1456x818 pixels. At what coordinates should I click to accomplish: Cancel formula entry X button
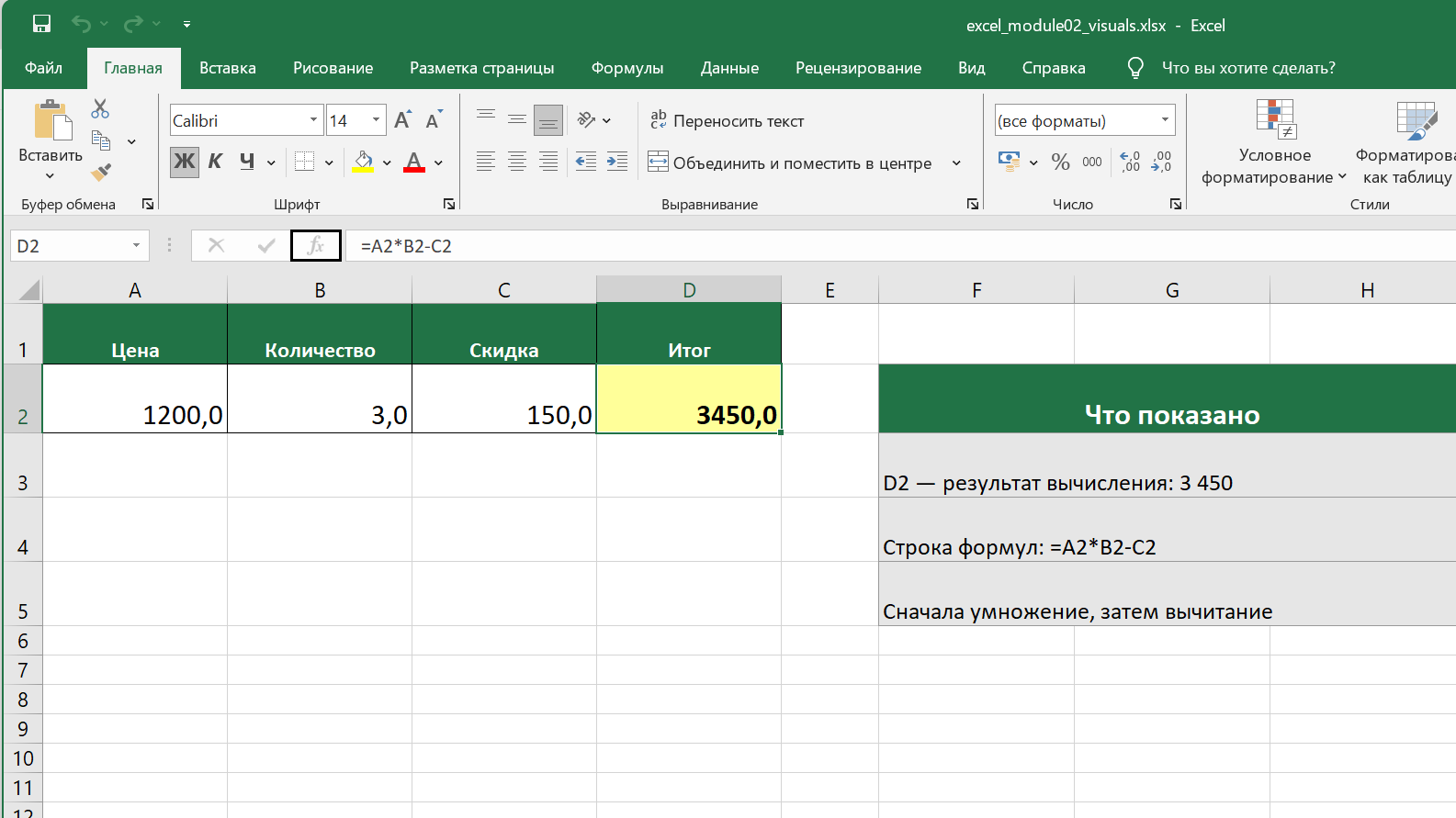217,246
